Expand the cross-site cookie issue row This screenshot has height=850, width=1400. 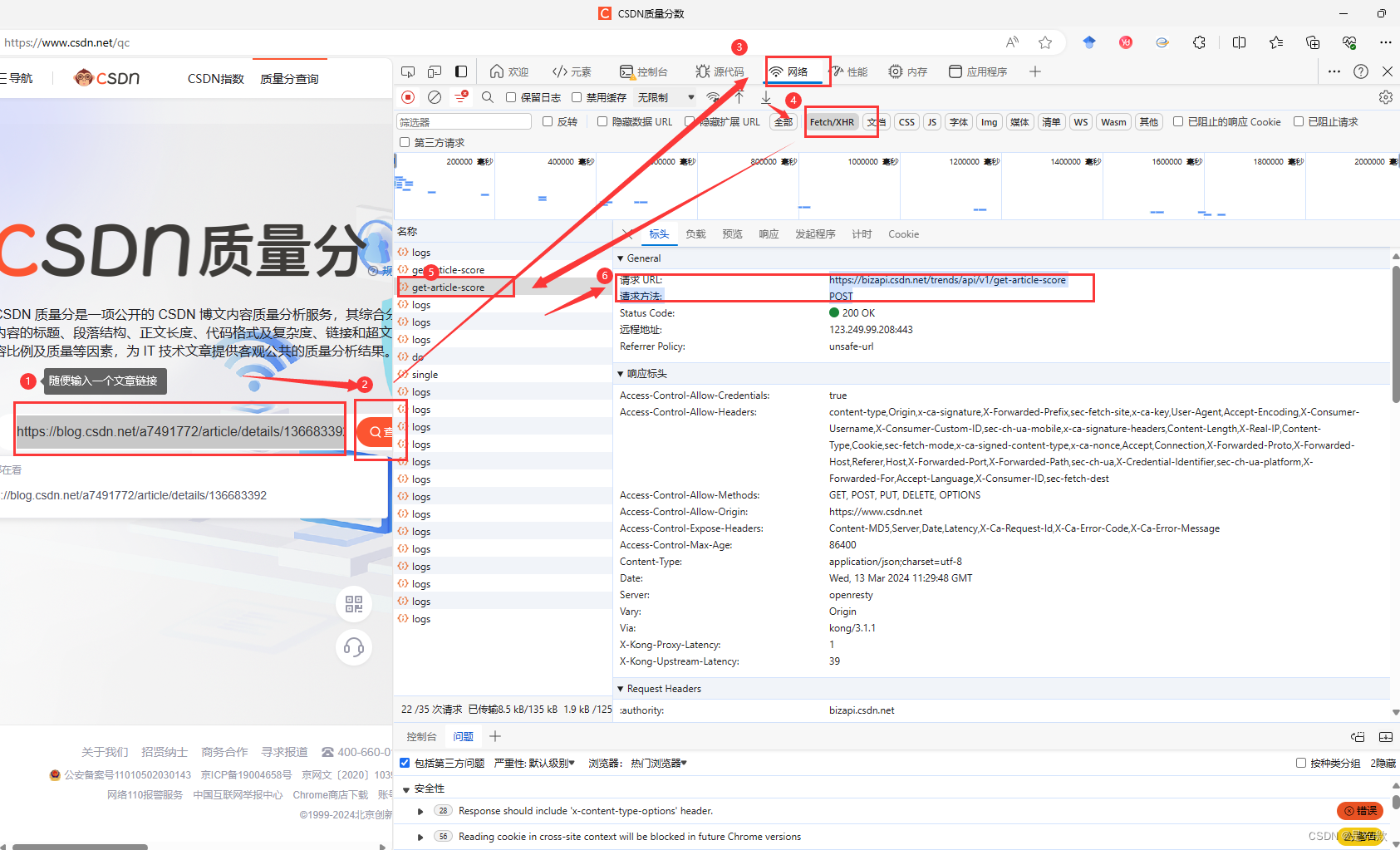point(420,837)
